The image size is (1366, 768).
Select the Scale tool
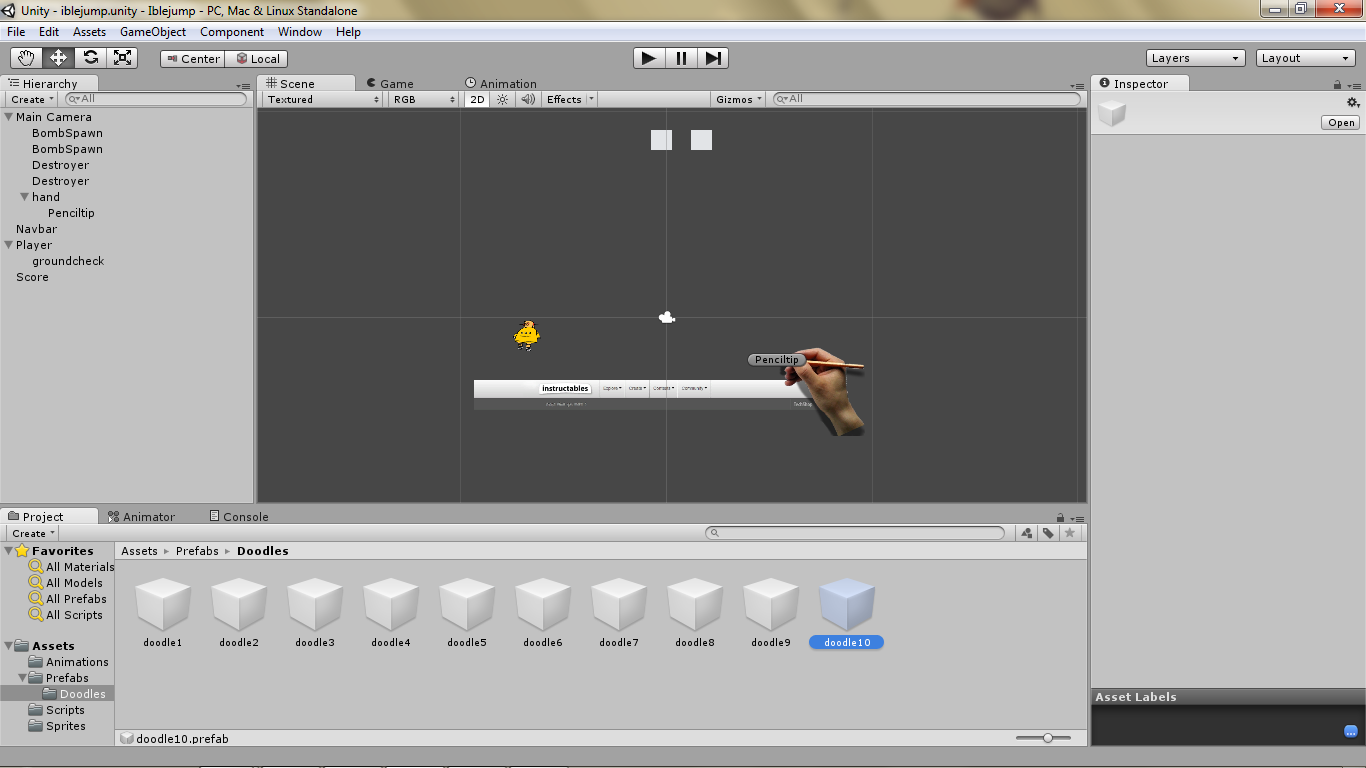tap(123, 58)
